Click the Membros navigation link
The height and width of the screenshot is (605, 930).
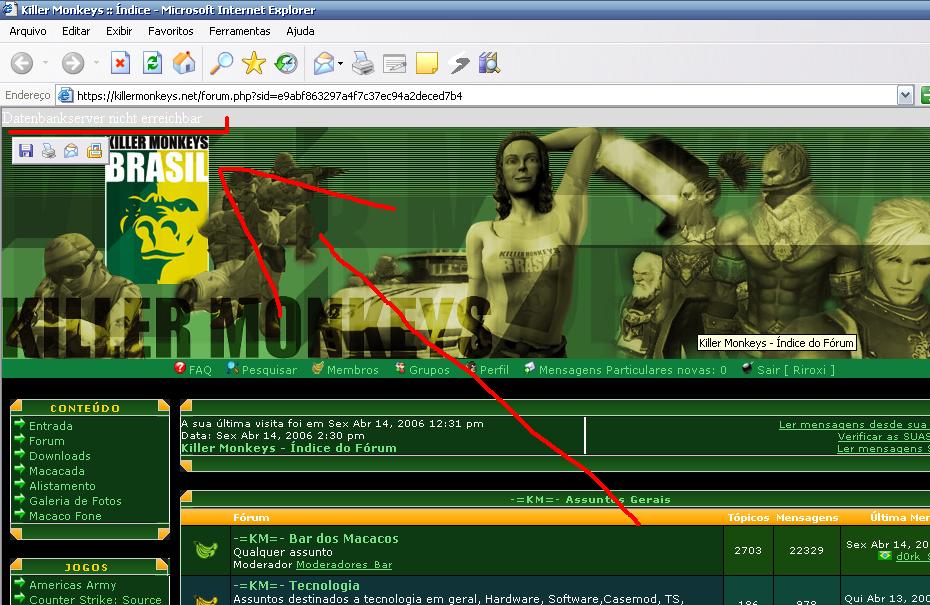click(353, 370)
